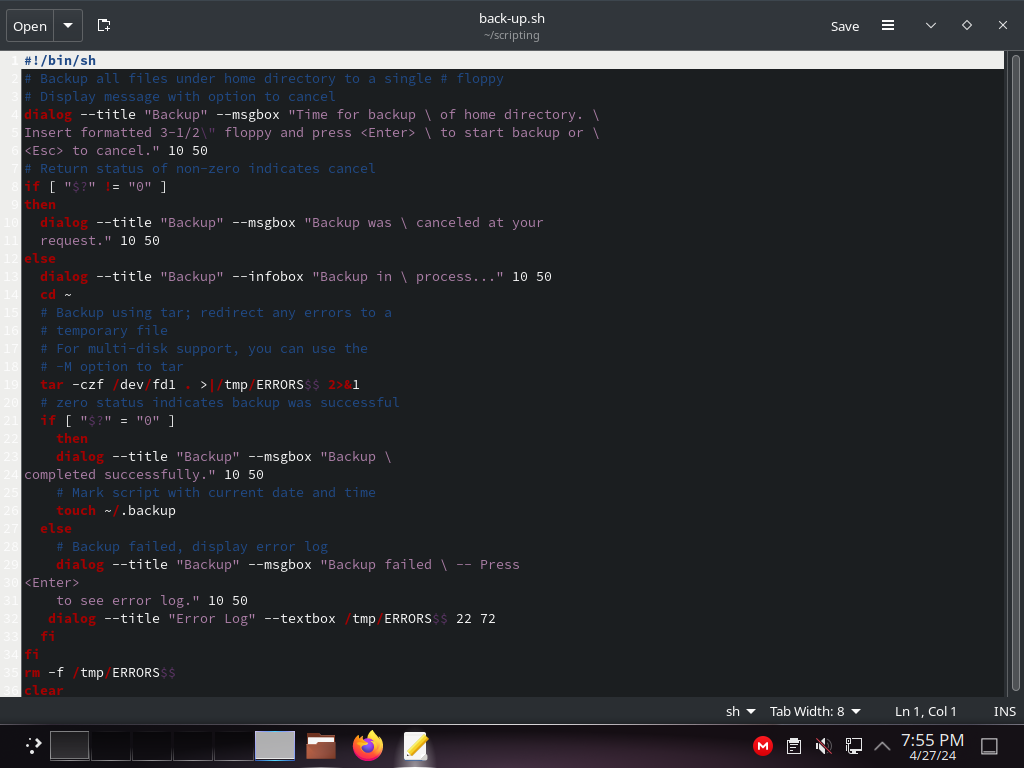Open the 7:55 PM clock in taskbar
Image resolution: width=1024 pixels, height=768 pixels.
click(x=932, y=746)
